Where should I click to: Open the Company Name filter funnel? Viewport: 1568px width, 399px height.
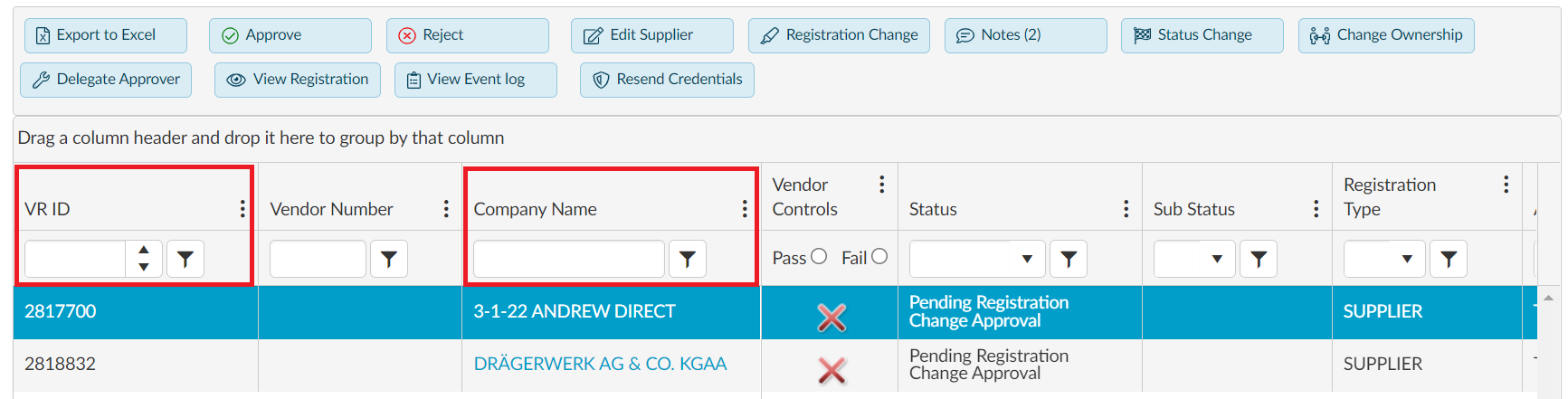point(688,259)
